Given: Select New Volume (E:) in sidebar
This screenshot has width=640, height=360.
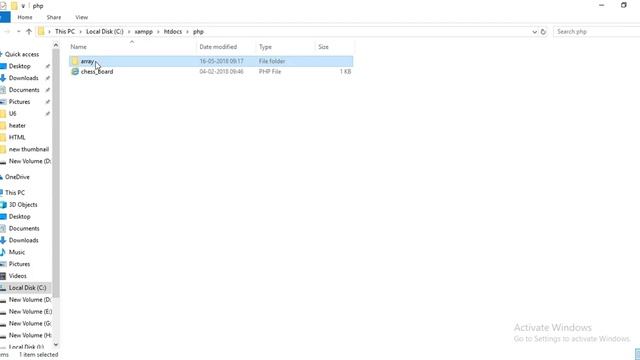Looking at the screenshot, I should pos(30,311).
